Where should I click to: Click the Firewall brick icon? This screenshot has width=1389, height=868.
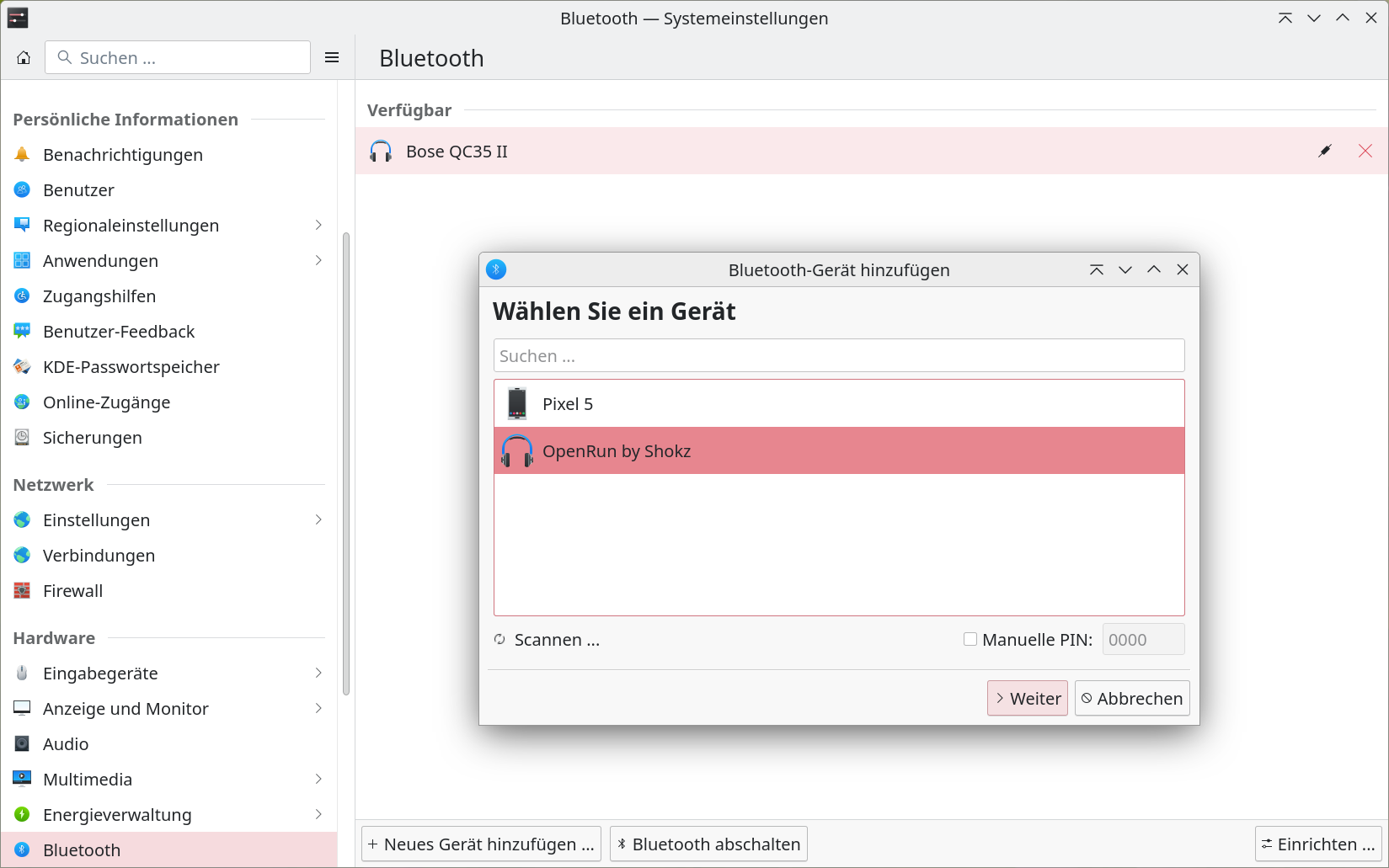point(23,591)
